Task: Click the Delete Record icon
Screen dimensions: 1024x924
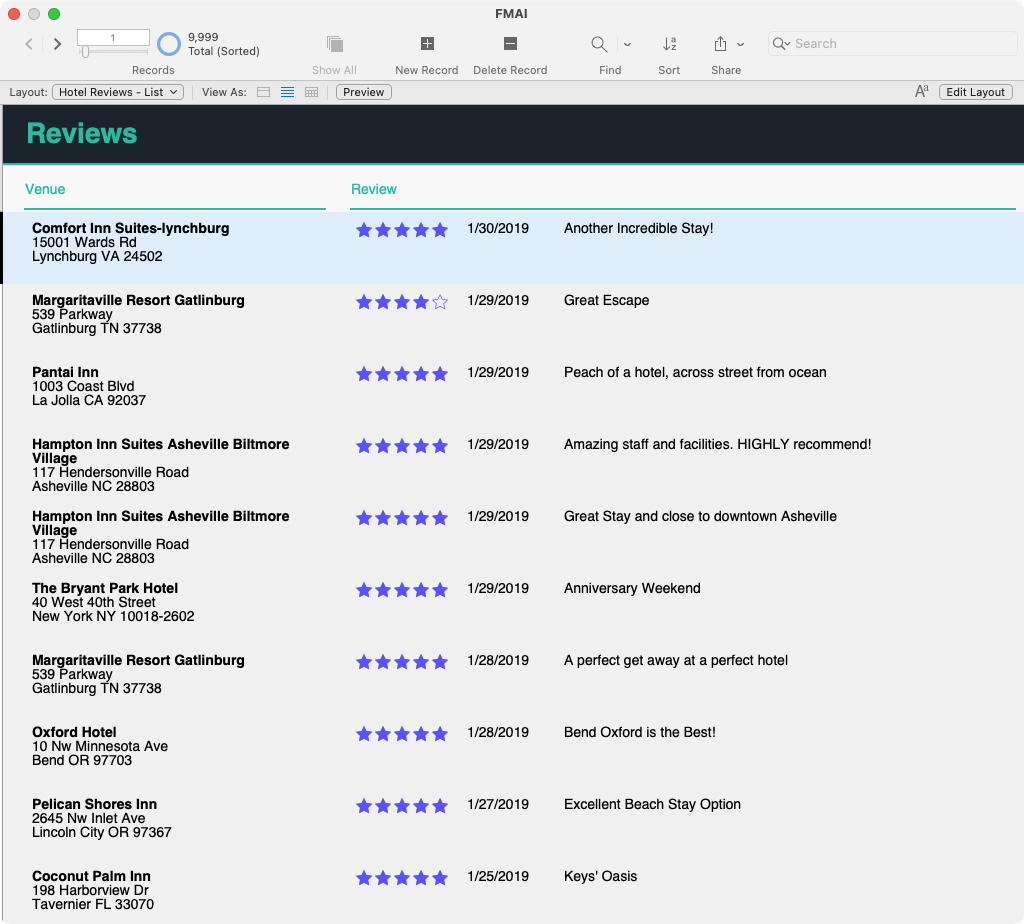Action: [509, 43]
